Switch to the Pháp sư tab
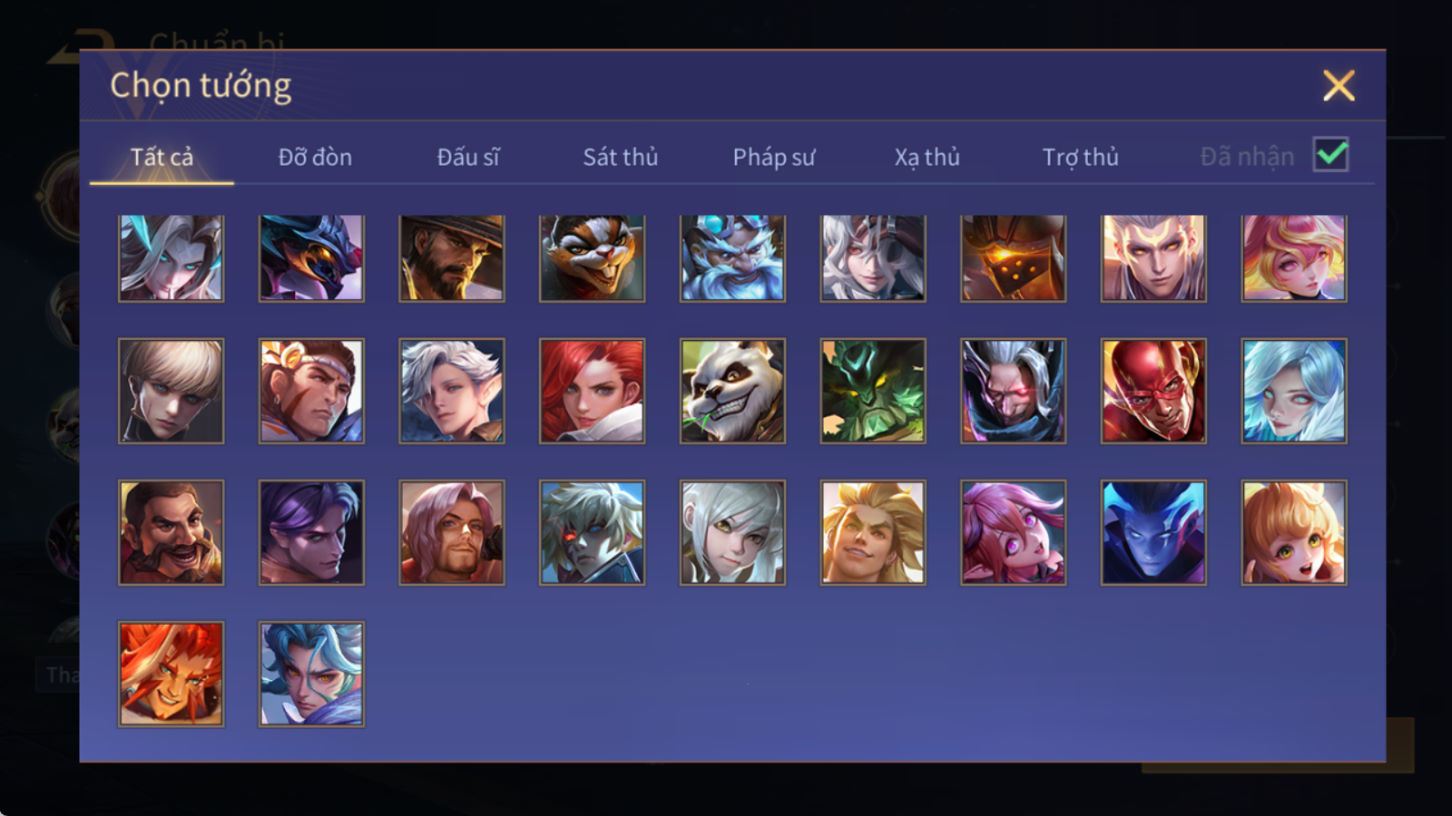This screenshot has height=816, width=1452. [774, 157]
